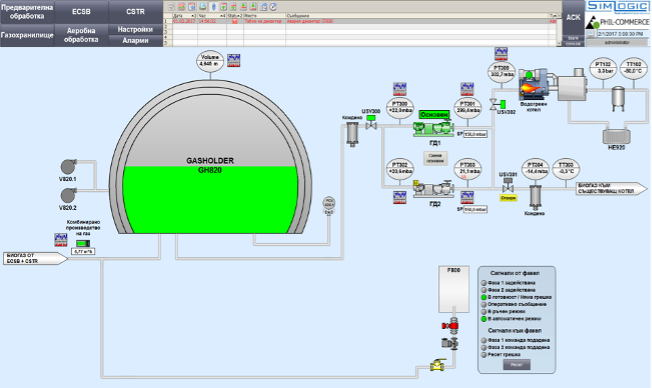Click the SP setpoint field under ГД1
The image size is (652, 388).
pos(475,134)
